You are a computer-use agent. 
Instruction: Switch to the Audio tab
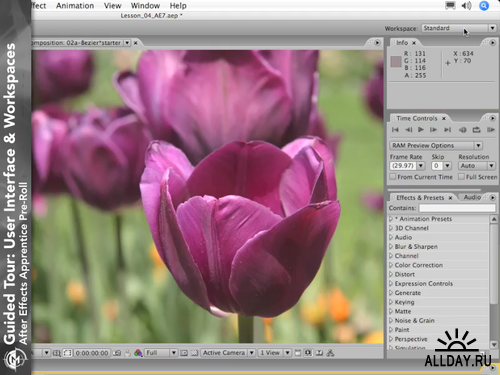[472, 197]
